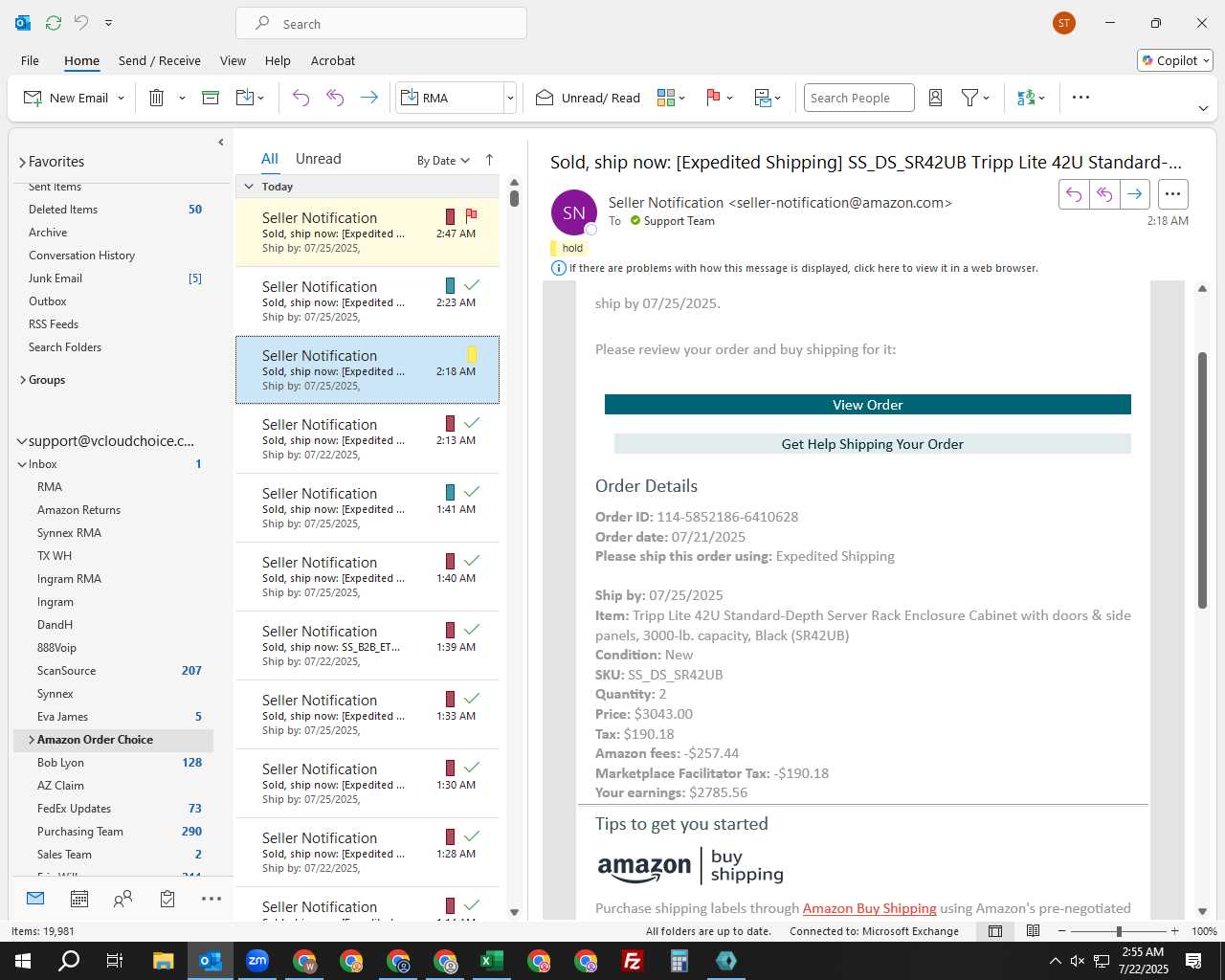
Task: Switch to Normal view in status bar
Action: 995,931
